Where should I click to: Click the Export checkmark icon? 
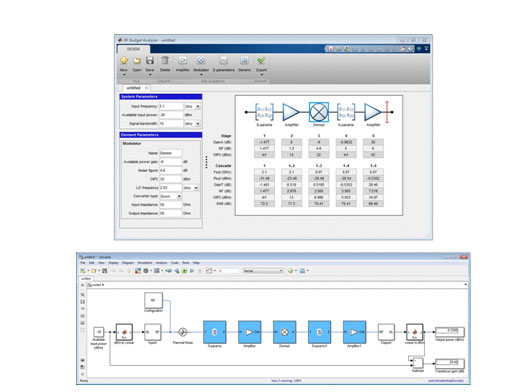(261, 61)
